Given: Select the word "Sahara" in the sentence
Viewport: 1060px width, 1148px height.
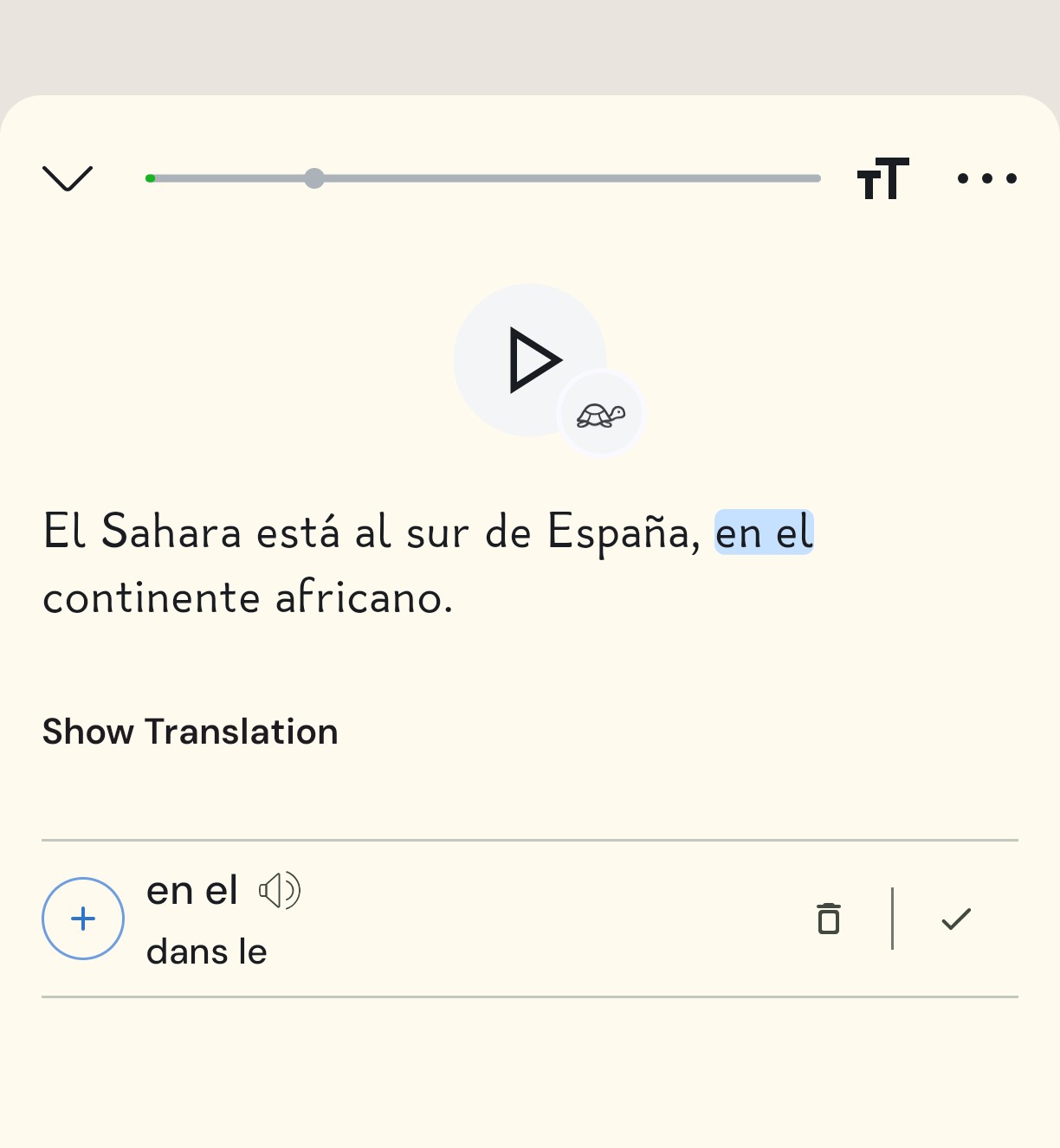Looking at the screenshot, I should tap(171, 532).
